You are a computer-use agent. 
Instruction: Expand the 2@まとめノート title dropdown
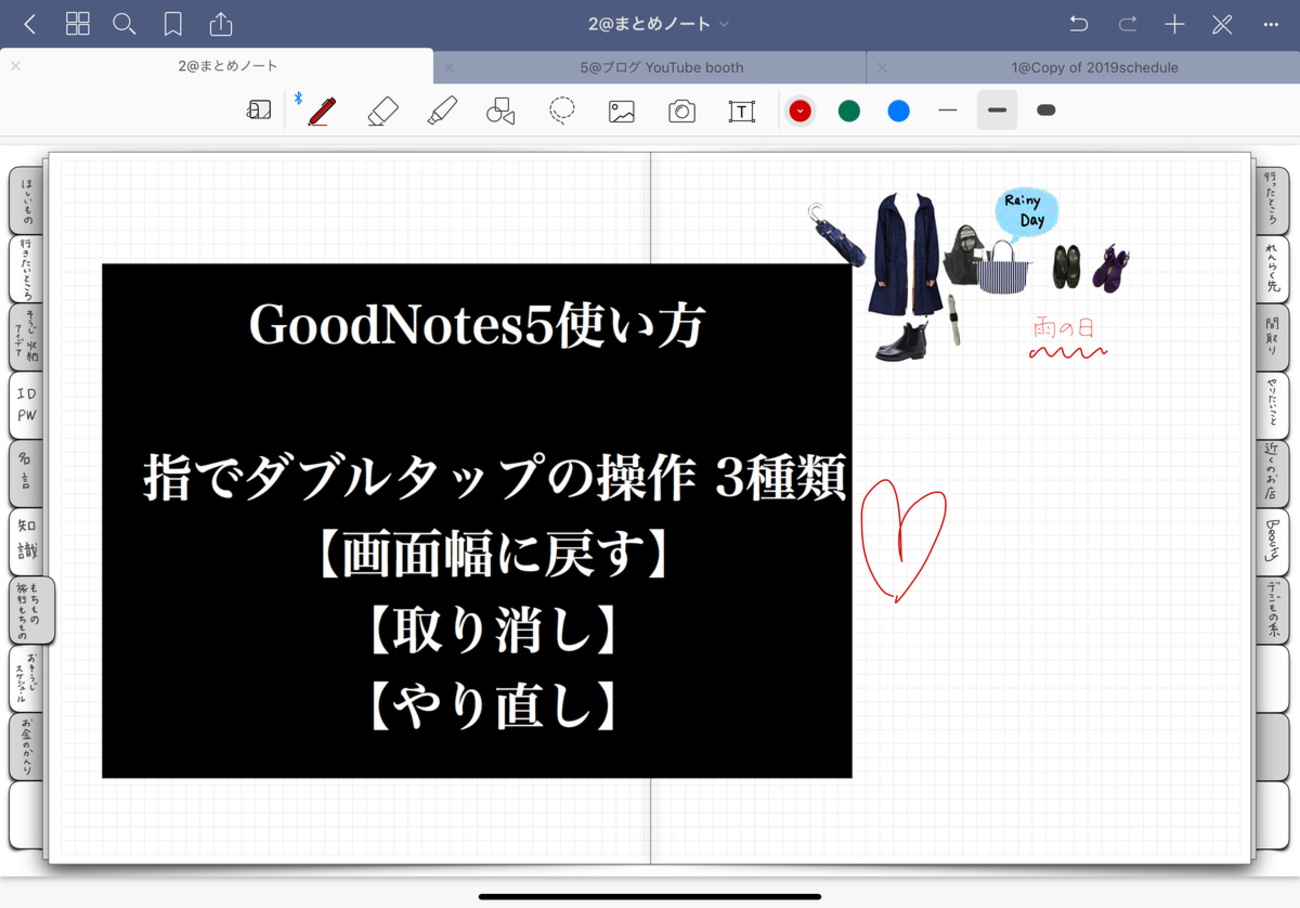point(658,24)
